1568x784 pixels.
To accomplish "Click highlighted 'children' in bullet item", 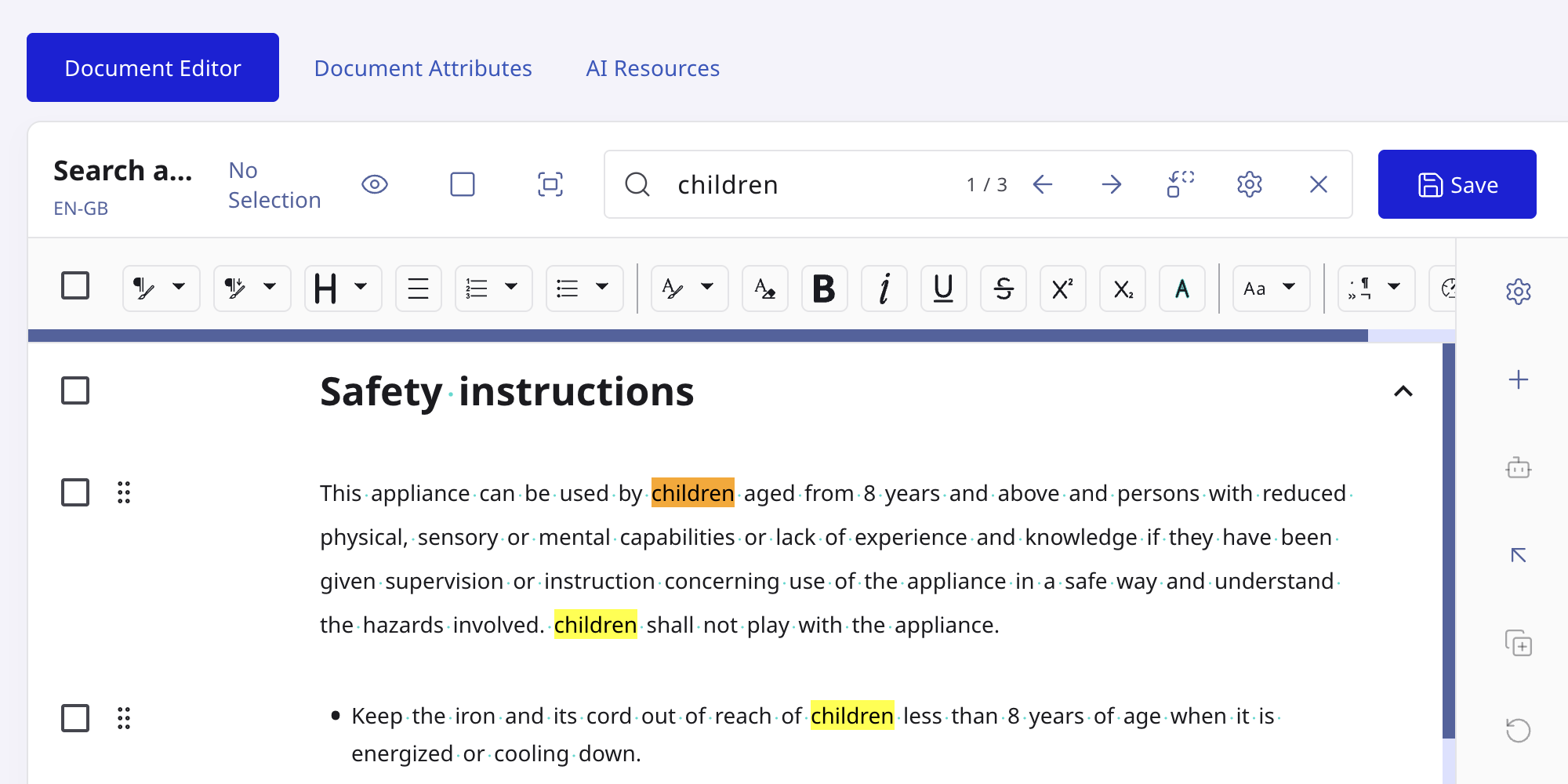I will [x=852, y=716].
